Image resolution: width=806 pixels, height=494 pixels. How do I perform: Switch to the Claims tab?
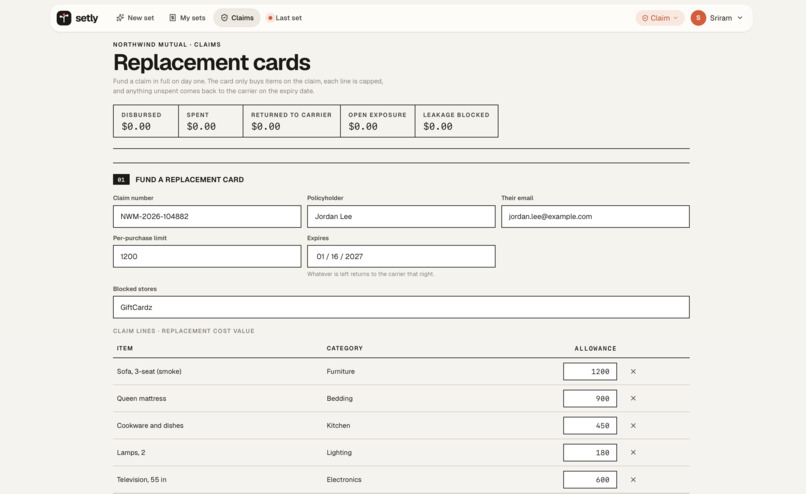[237, 18]
